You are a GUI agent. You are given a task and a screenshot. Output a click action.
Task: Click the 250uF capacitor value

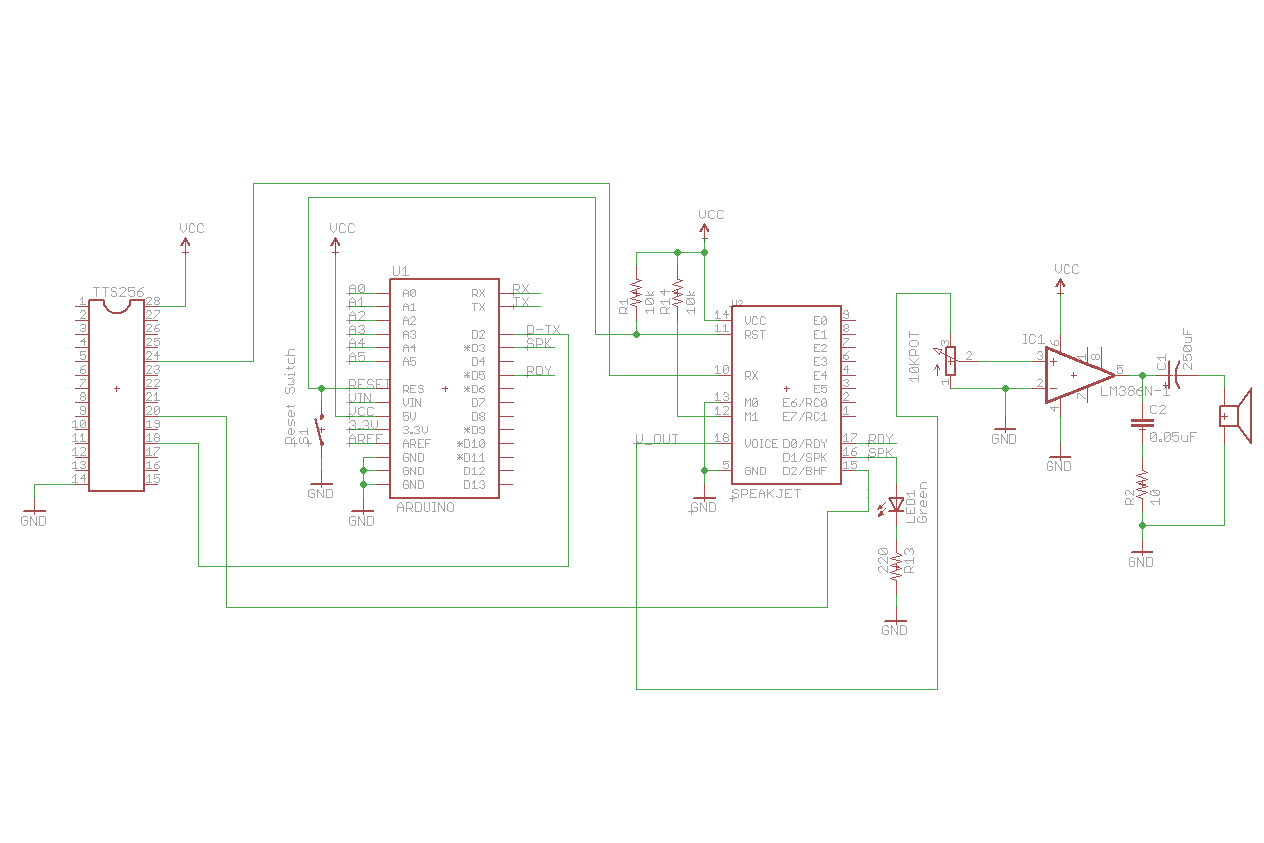[1188, 349]
